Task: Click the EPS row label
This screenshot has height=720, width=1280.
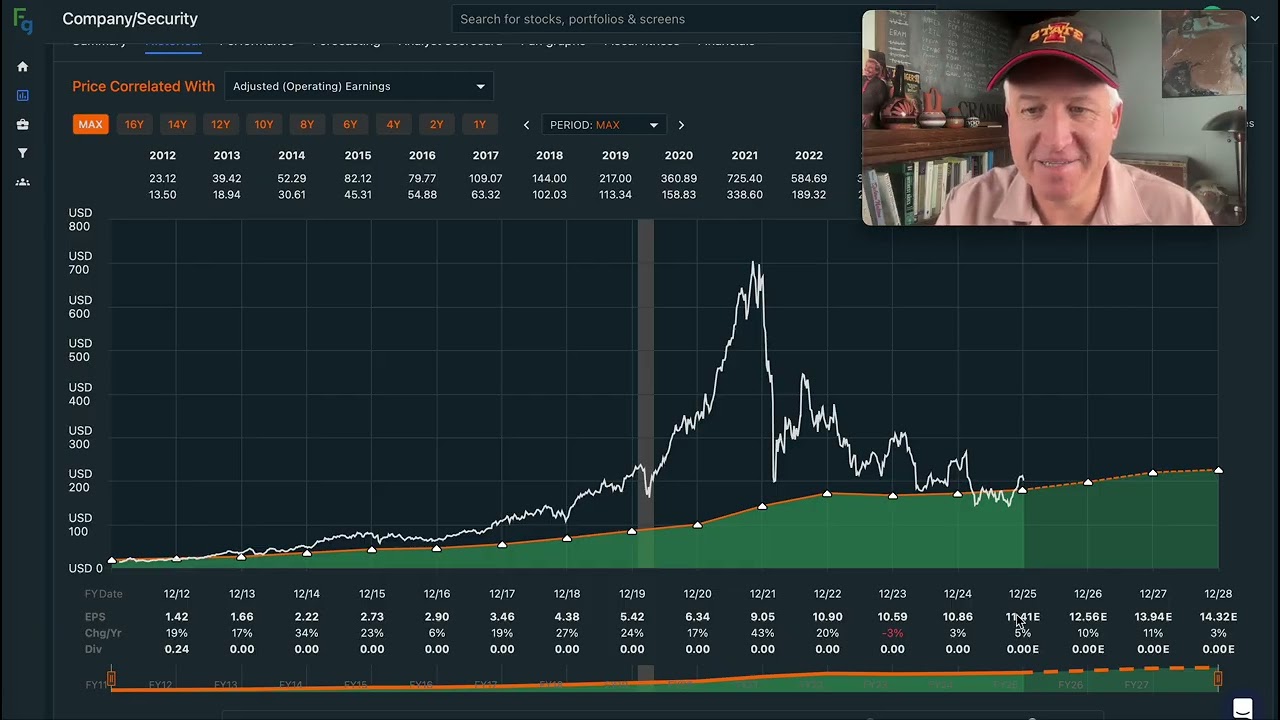Action: pyautogui.click(x=94, y=617)
